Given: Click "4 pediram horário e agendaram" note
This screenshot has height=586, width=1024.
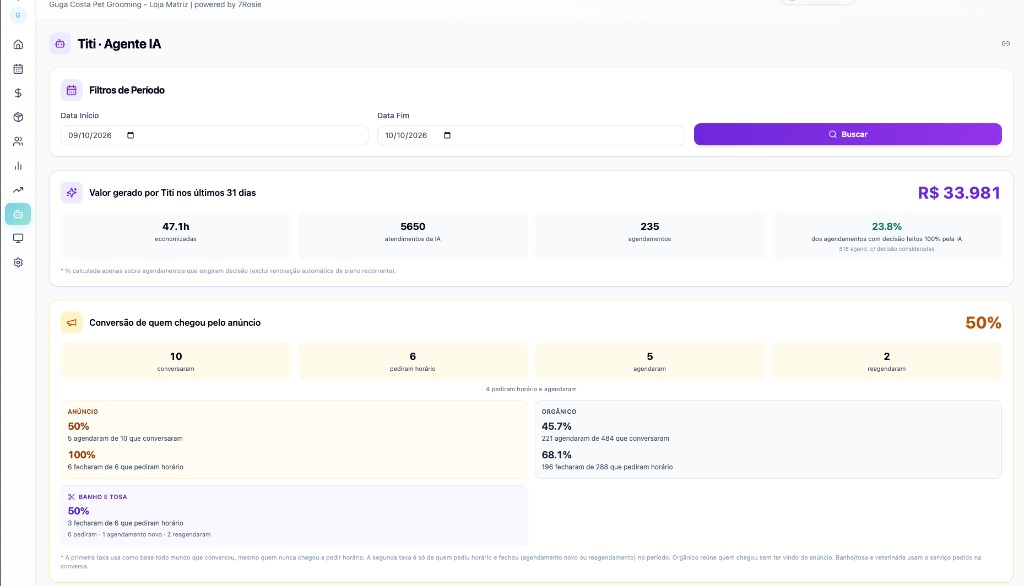Looking at the screenshot, I should 531,389.
